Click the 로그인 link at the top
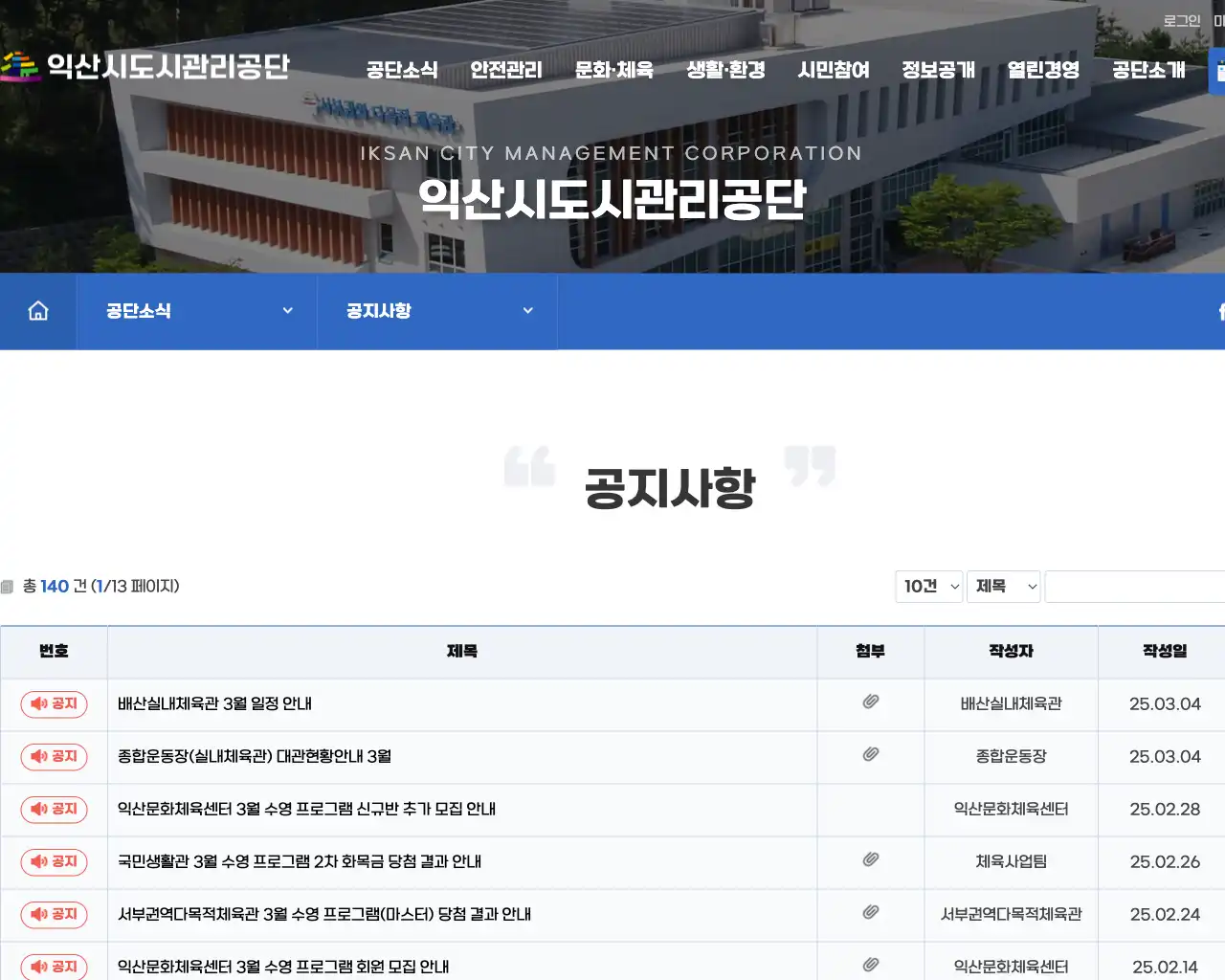This screenshot has height=980, width=1225. pyautogui.click(x=1180, y=20)
